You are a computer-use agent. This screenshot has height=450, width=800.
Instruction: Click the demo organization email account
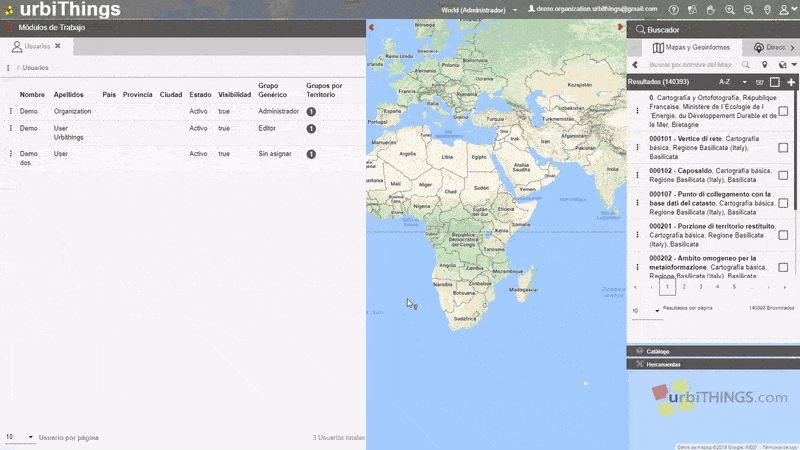point(592,9)
